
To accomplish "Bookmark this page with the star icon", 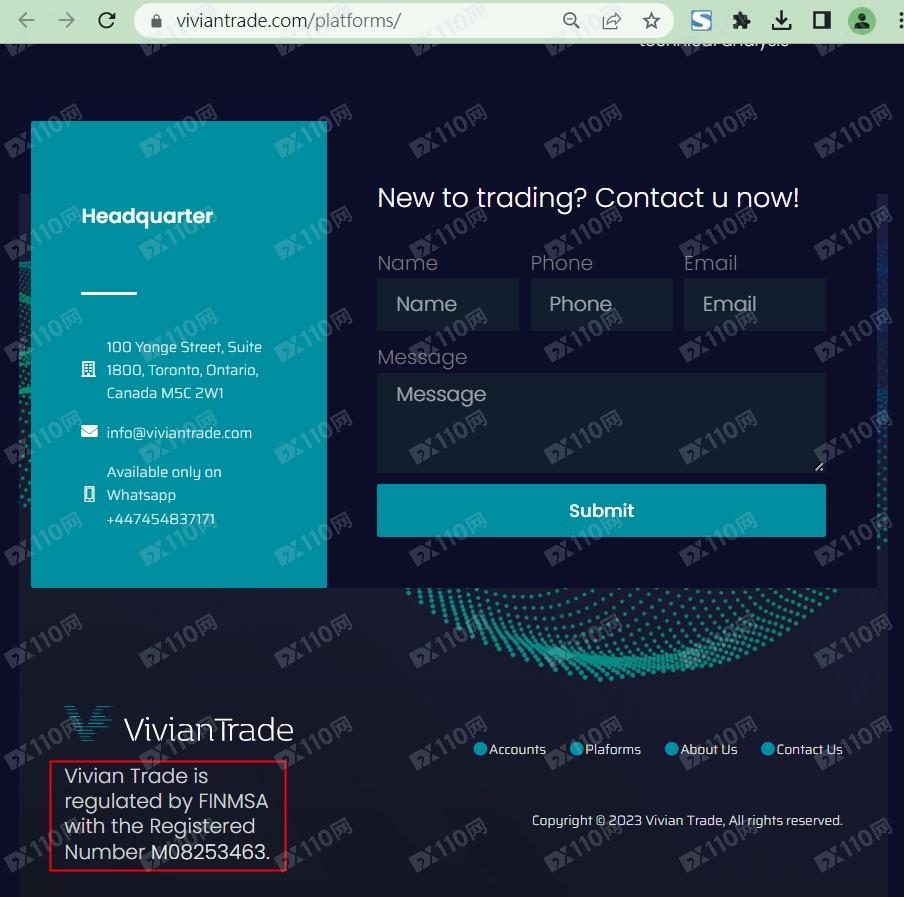I will [651, 21].
